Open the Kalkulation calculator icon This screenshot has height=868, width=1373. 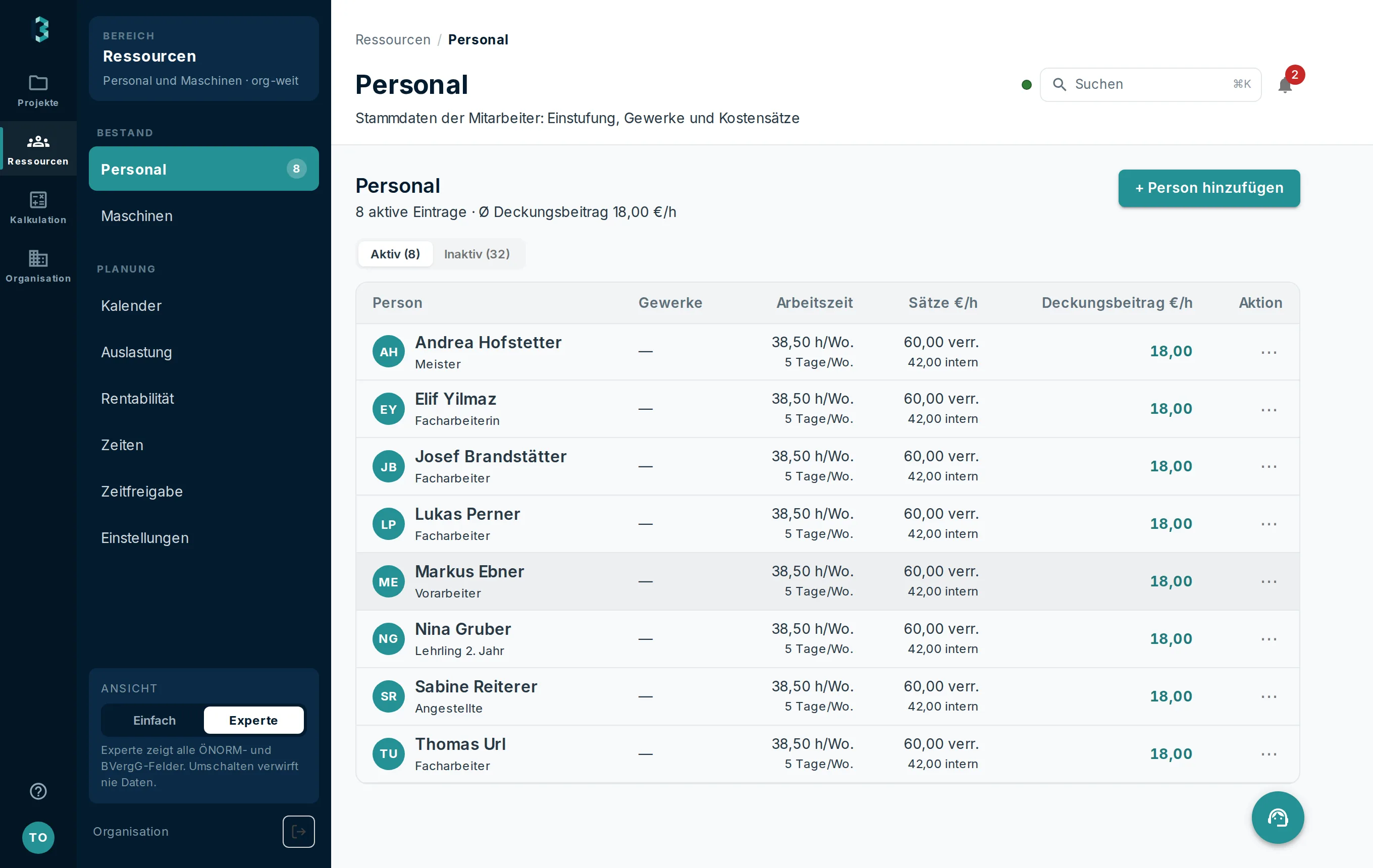point(38,199)
